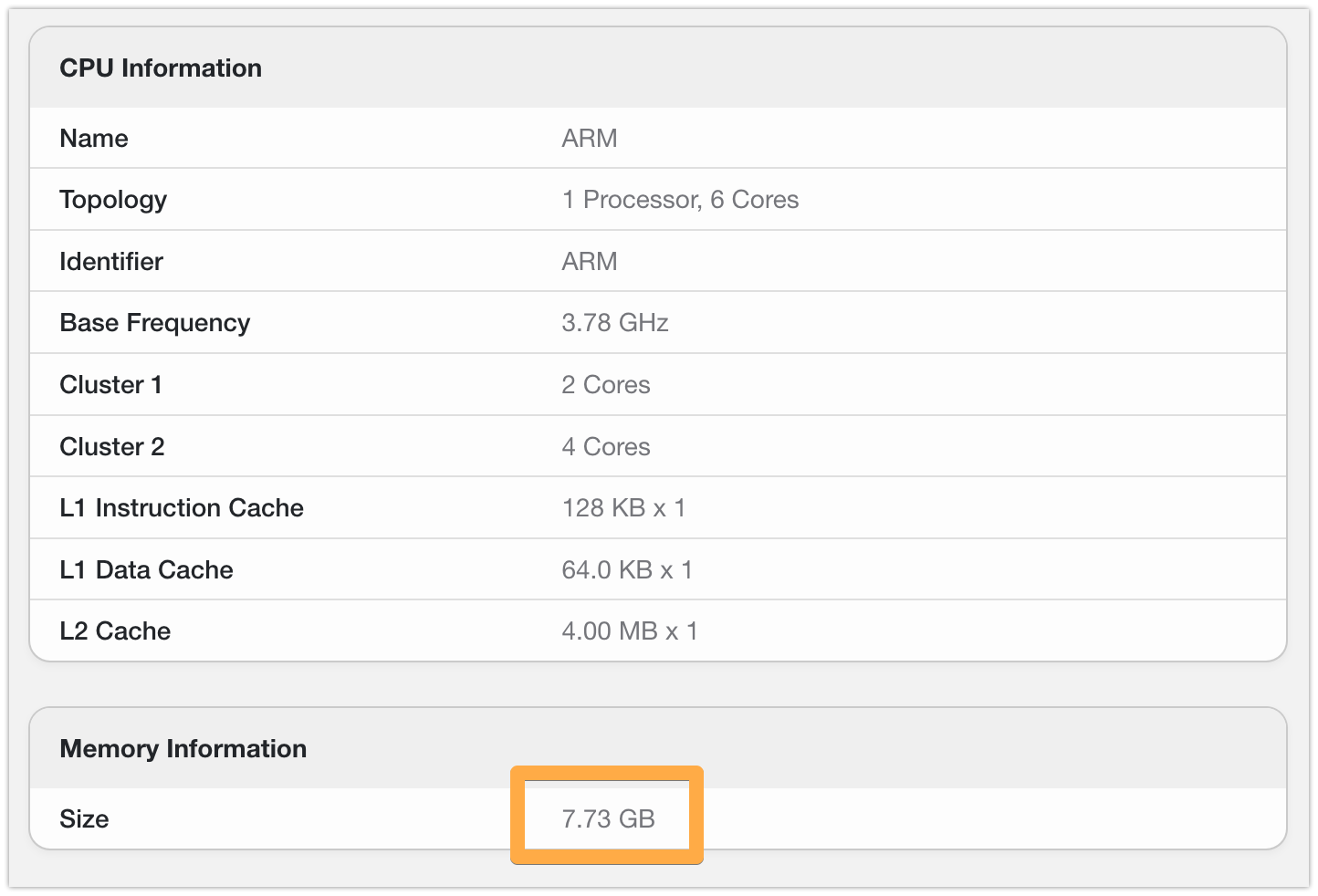Image resolution: width=1318 pixels, height=896 pixels.
Task: Select the '2 Cores' value for Cluster 1
Action: pos(606,384)
